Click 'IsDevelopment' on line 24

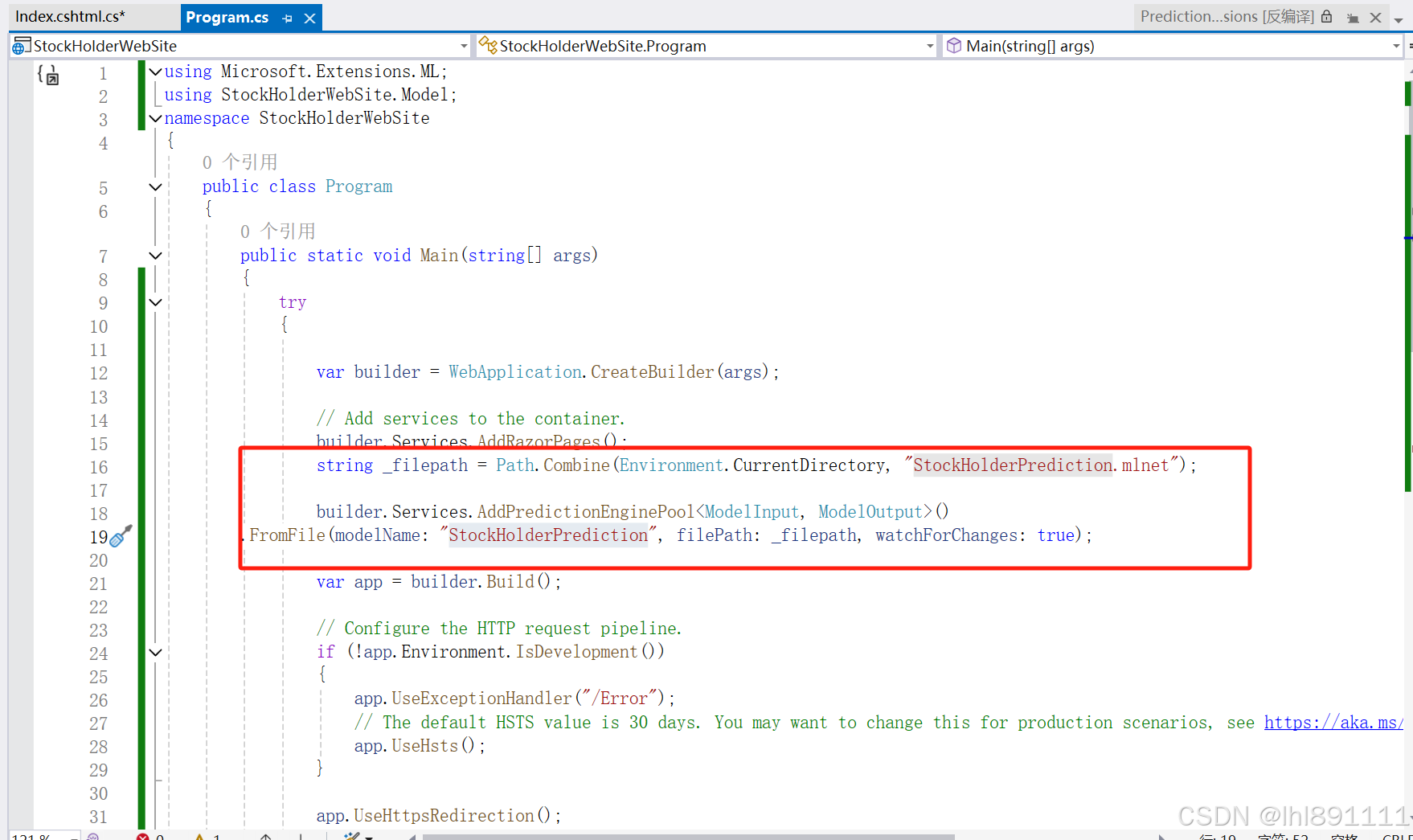click(x=576, y=652)
